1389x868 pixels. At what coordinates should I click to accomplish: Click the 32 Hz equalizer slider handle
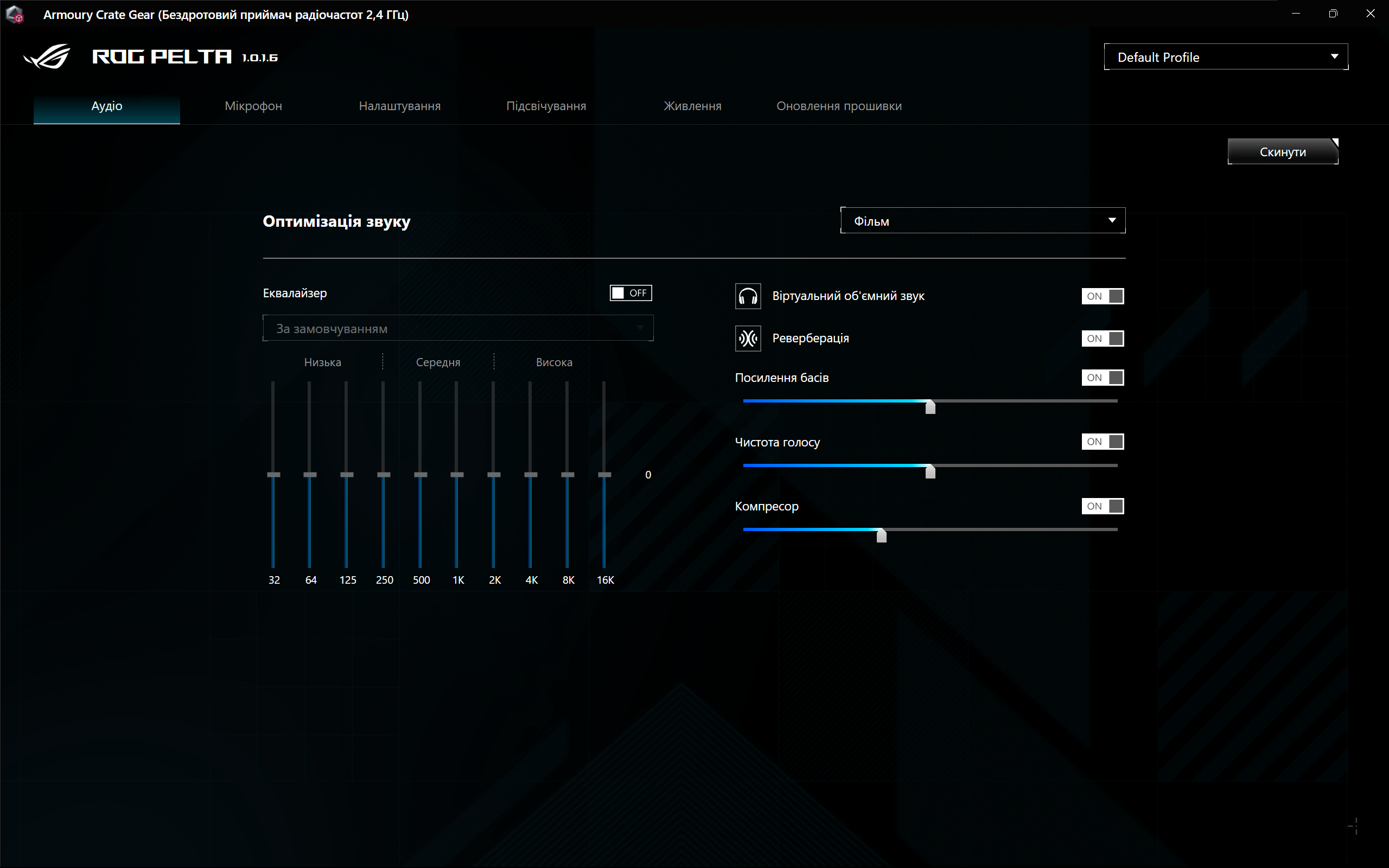(273, 475)
